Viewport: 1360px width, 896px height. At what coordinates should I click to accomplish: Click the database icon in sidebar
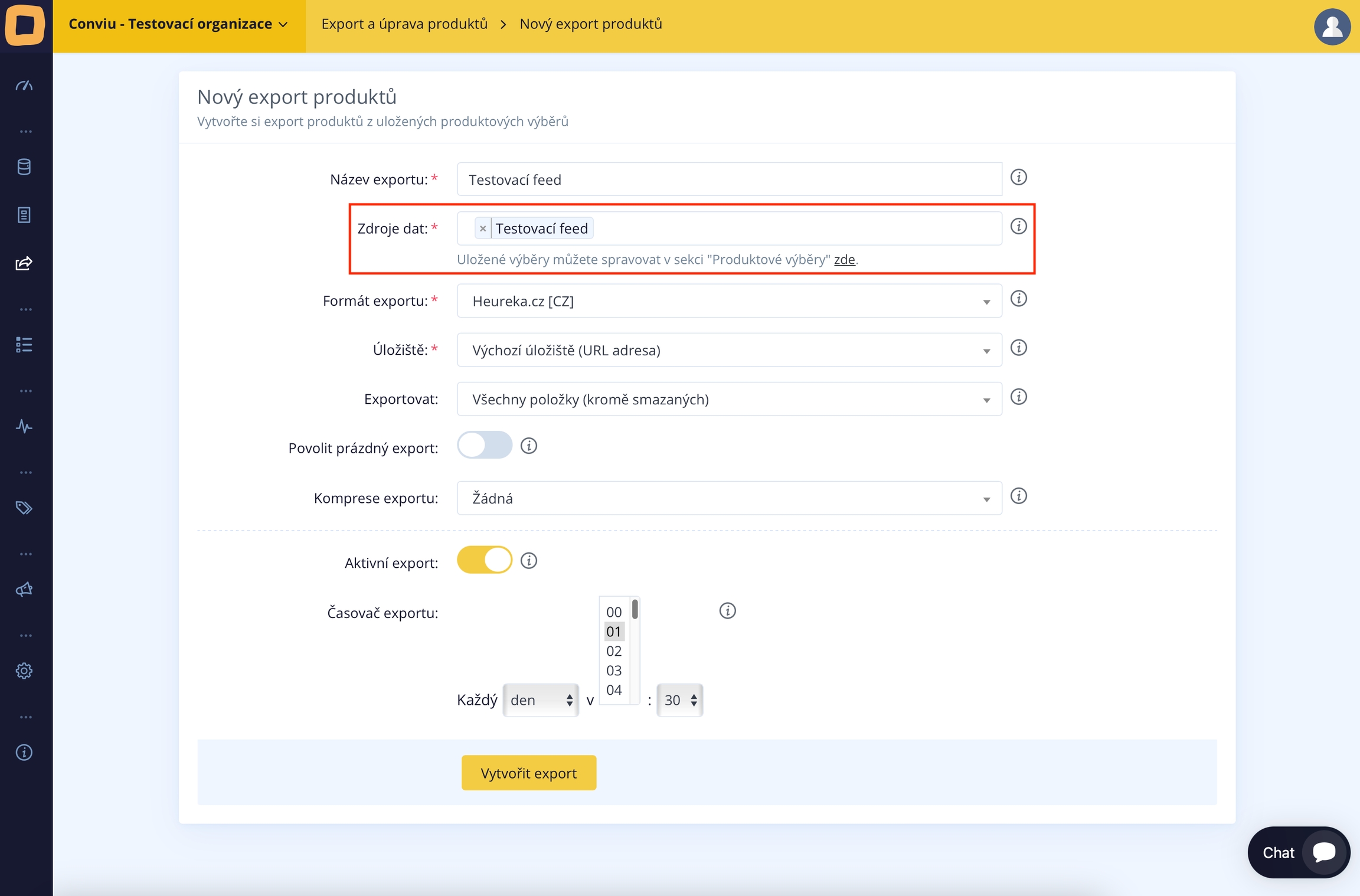click(24, 167)
